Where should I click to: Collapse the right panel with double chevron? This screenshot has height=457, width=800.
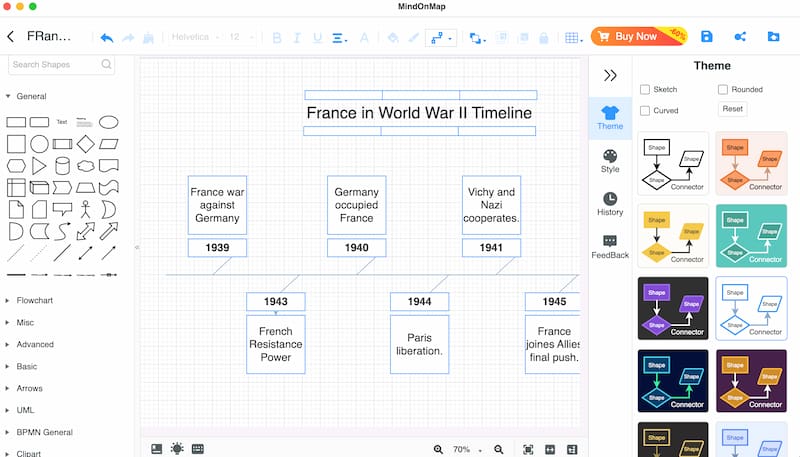point(610,75)
